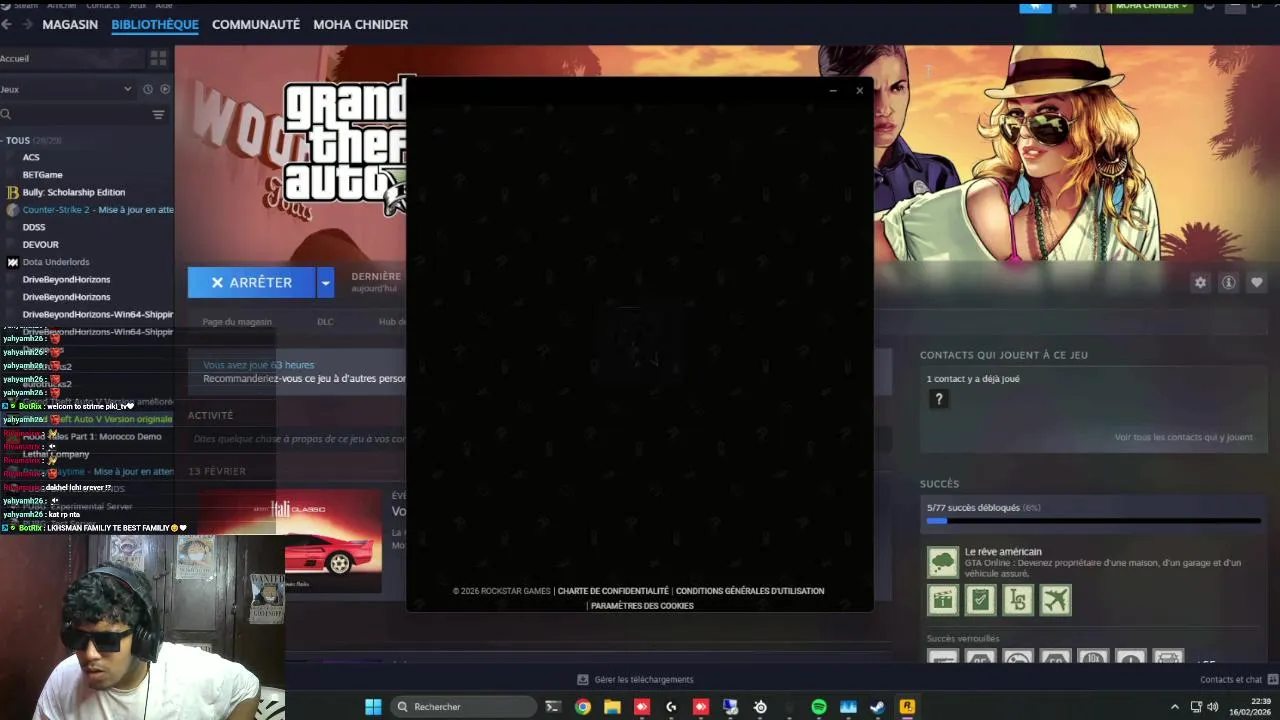
Task: Open File Explorer from the taskbar
Action: [x=612, y=707]
